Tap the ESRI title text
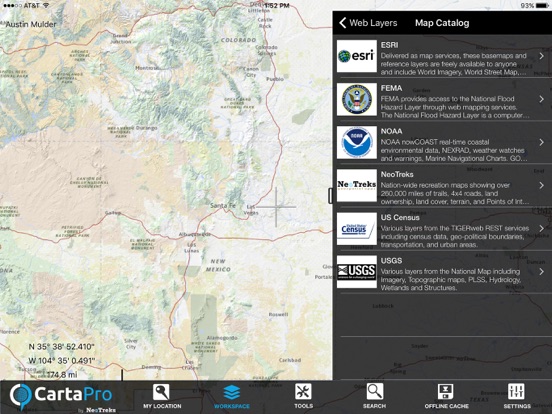Viewport: 552px width, 414px height. pyautogui.click(x=389, y=45)
